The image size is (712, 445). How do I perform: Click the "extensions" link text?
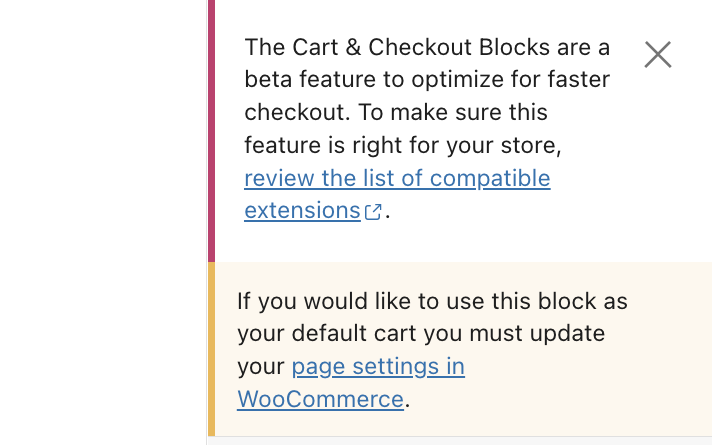tap(302, 211)
